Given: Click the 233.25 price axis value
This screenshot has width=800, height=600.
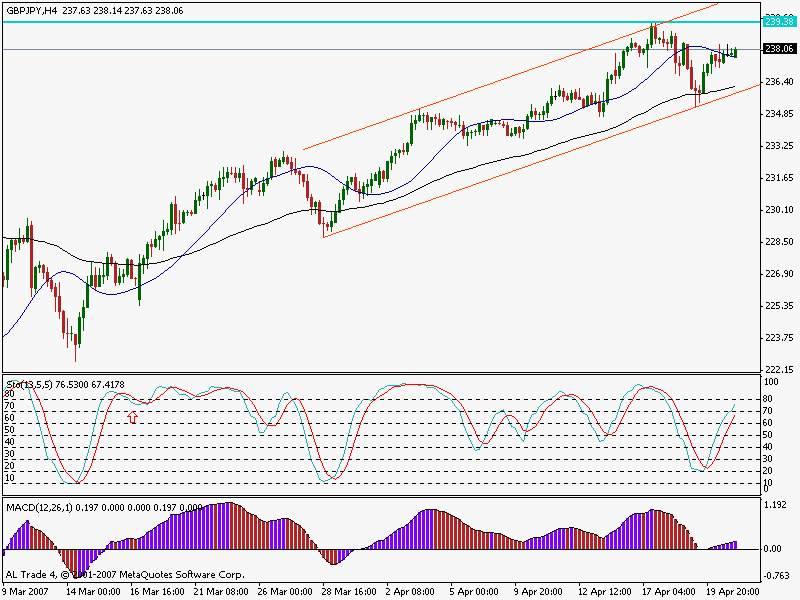Looking at the screenshot, I should pos(779,146).
